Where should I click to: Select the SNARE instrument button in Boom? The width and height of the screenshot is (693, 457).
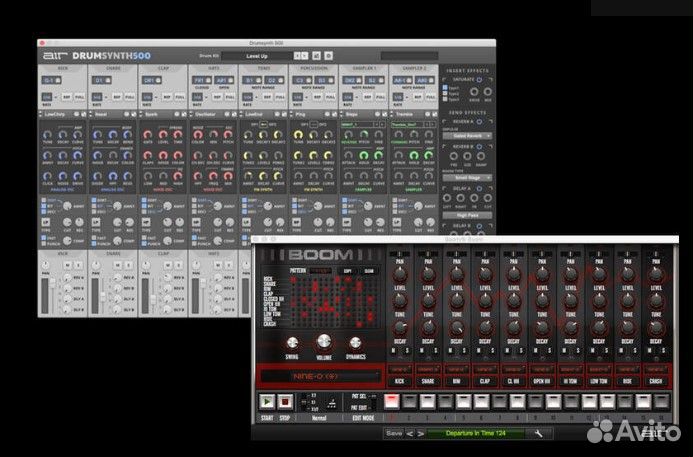428,381
